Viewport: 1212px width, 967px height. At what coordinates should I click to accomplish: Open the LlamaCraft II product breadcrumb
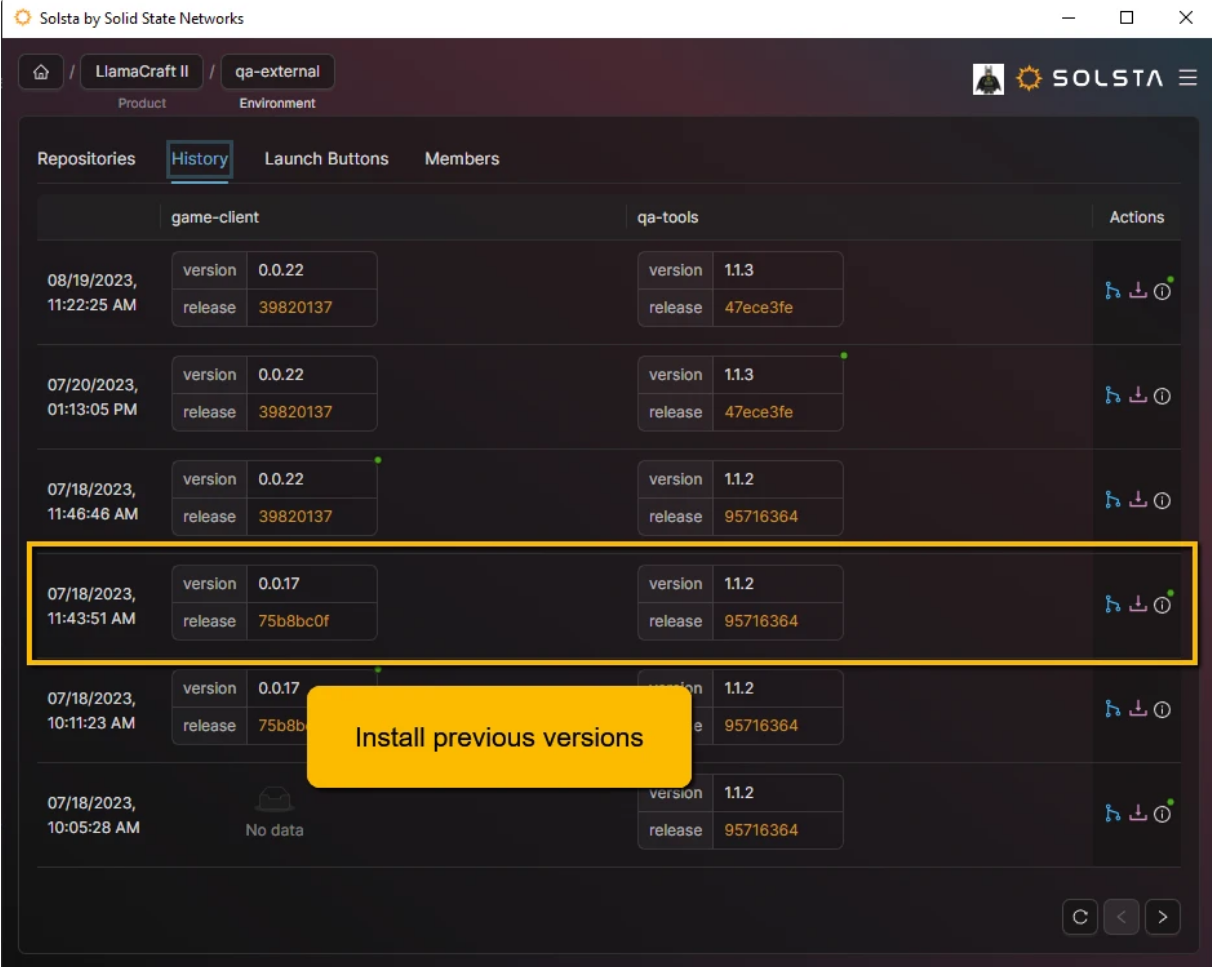click(x=142, y=72)
